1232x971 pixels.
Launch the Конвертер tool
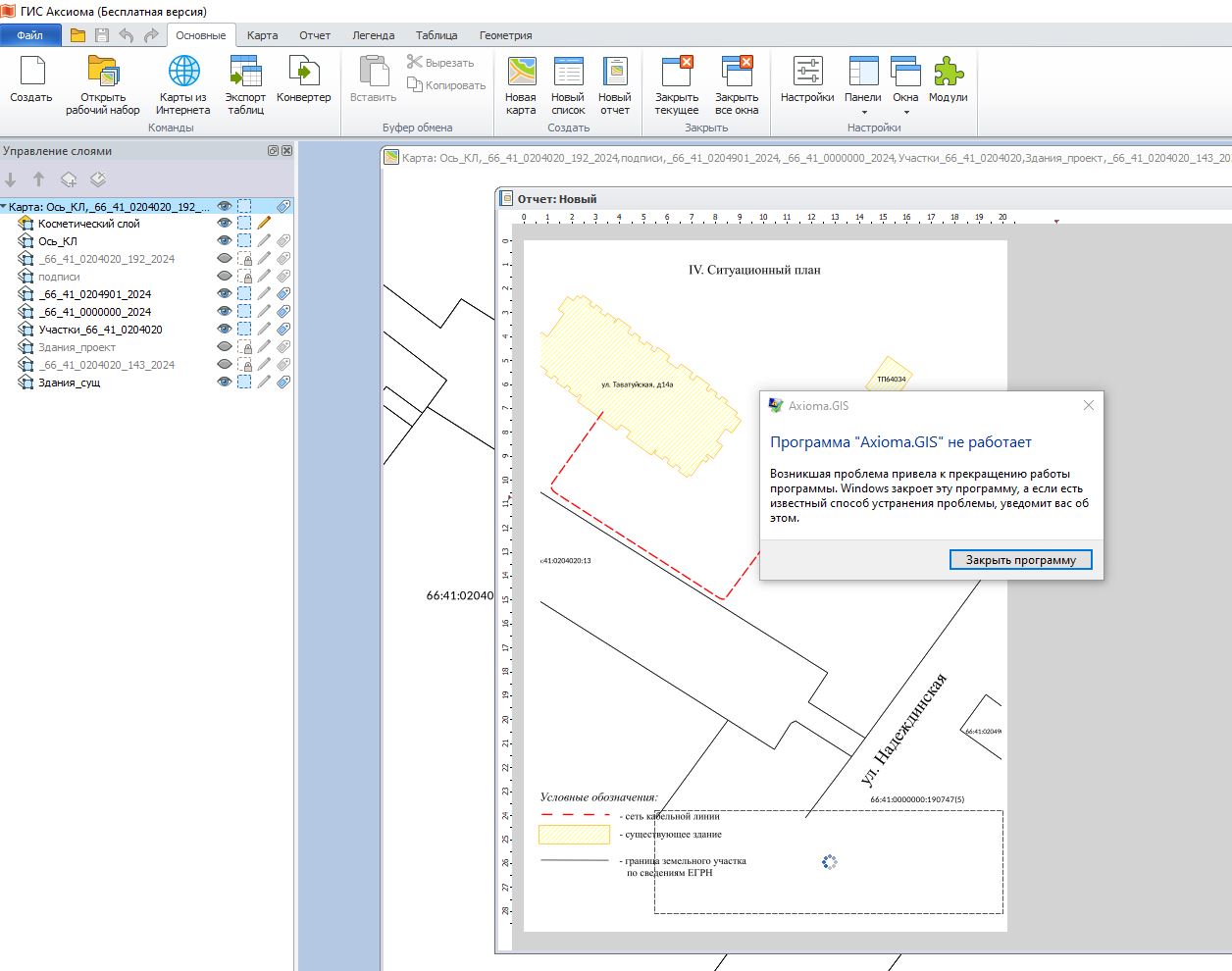(304, 78)
